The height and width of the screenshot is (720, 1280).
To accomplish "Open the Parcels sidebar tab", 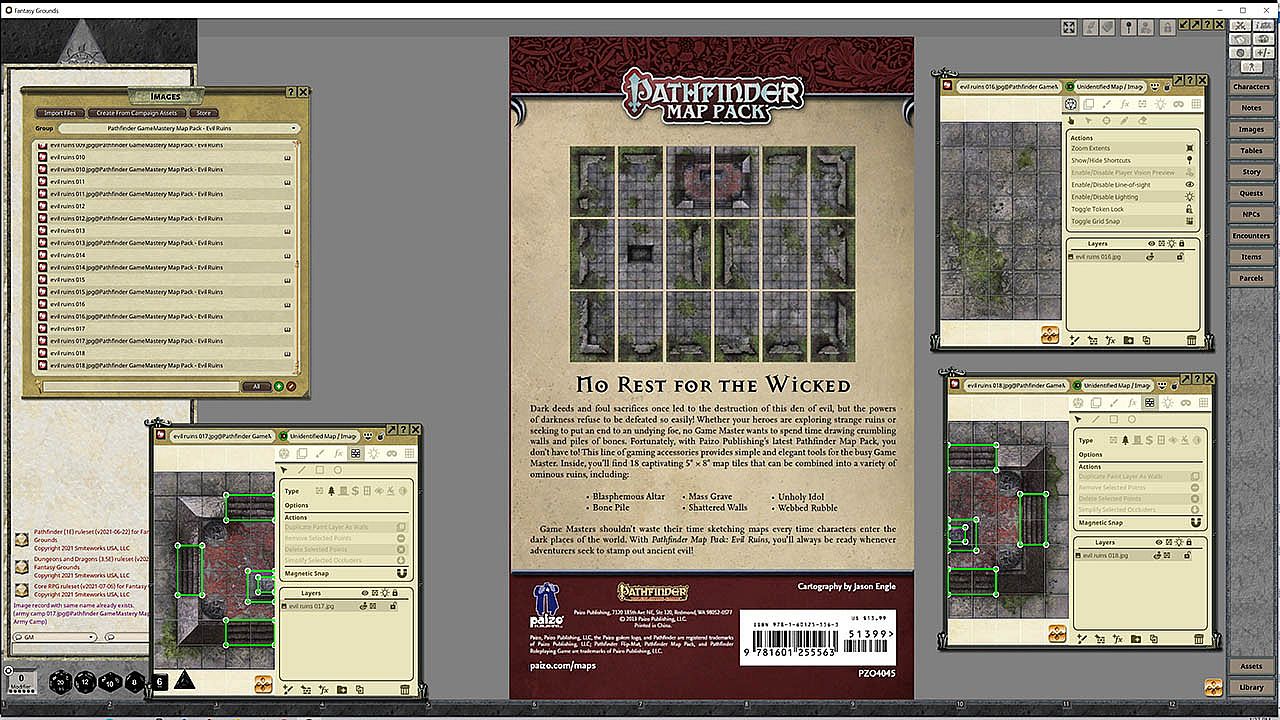I will tap(1251, 279).
